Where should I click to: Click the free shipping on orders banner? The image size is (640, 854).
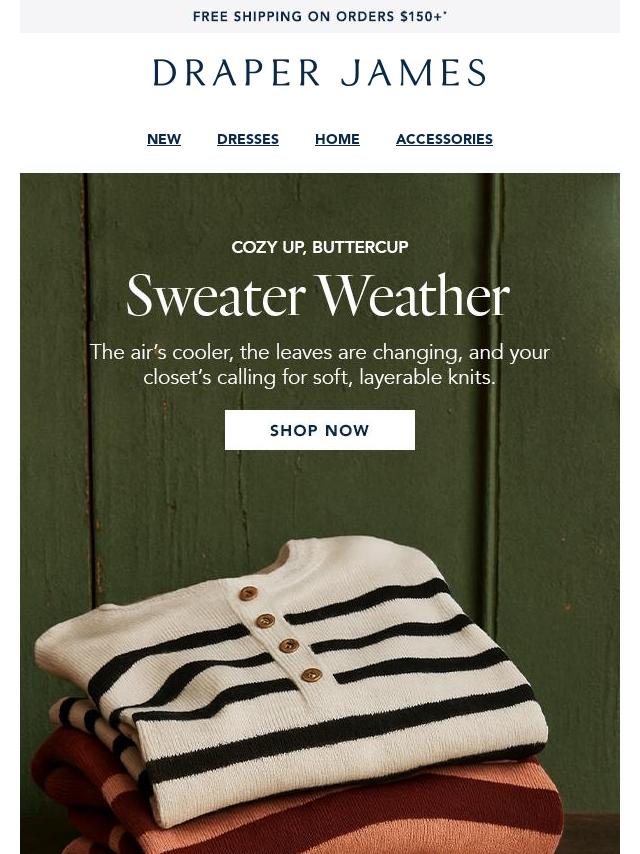click(x=320, y=16)
